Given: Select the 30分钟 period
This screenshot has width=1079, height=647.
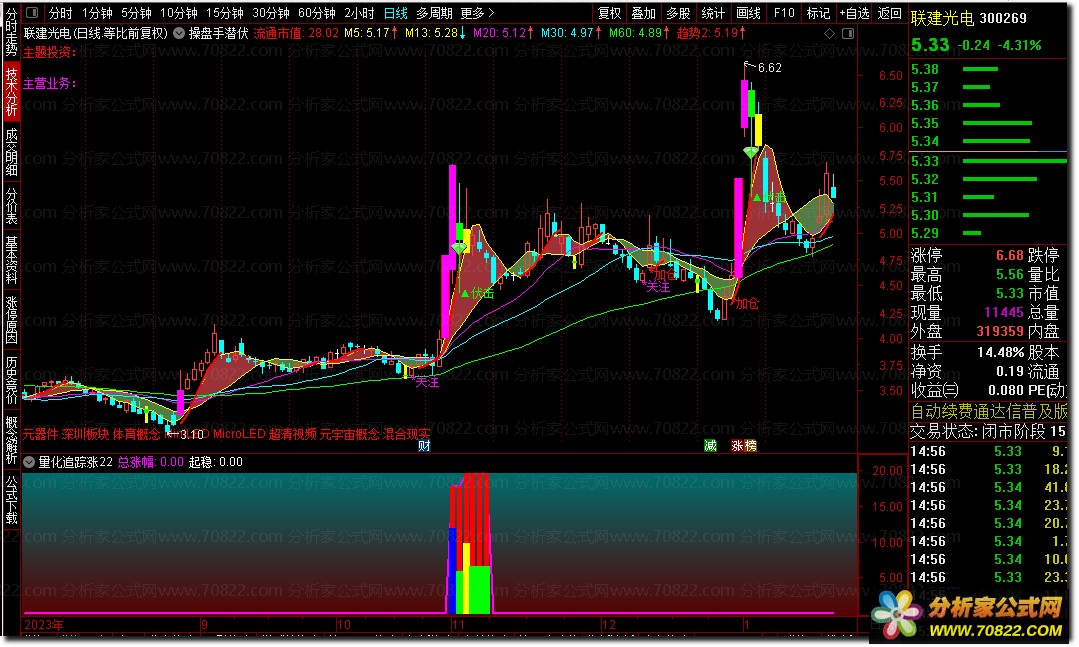Looking at the screenshot, I should [x=270, y=13].
